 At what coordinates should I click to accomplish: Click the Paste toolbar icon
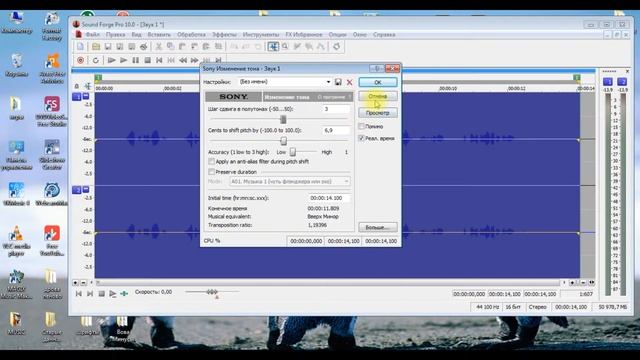(x=182, y=47)
